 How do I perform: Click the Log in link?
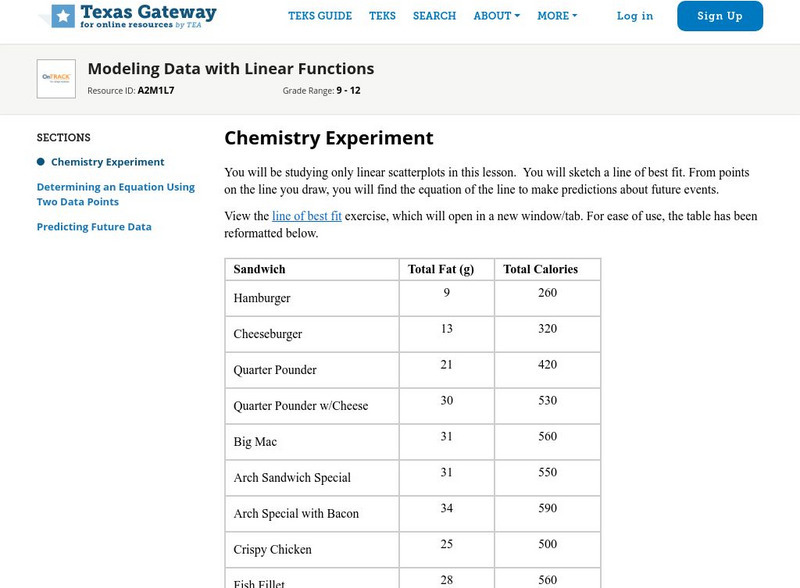[635, 16]
